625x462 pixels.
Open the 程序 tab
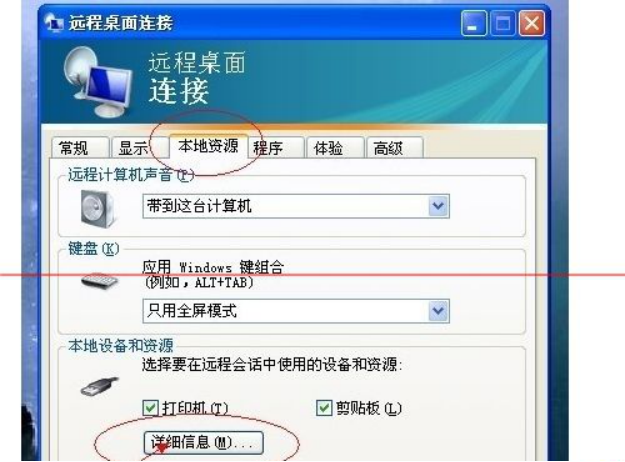point(276,148)
